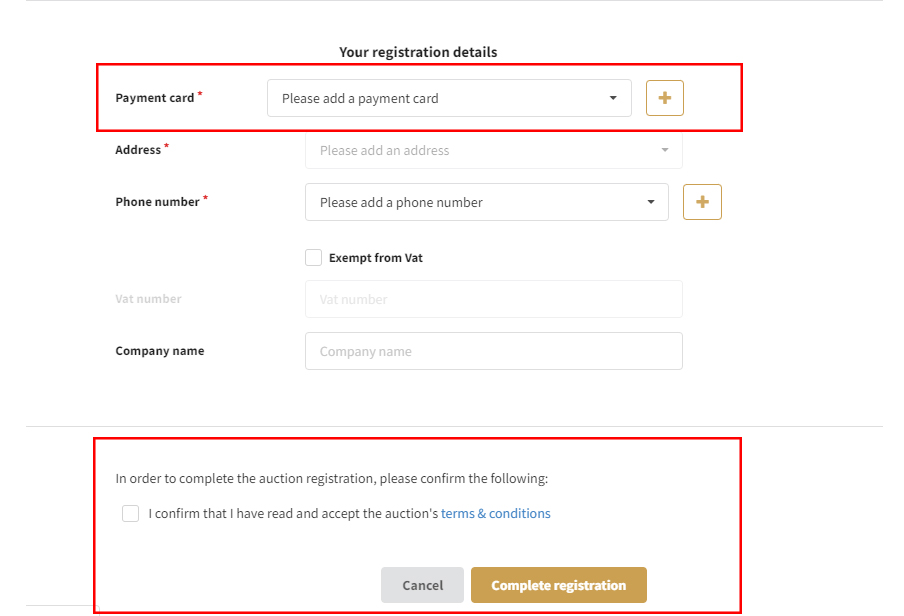The height and width of the screenshot is (616, 904).
Task: Click the 'Phone number' field label
Action: click(x=158, y=202)
